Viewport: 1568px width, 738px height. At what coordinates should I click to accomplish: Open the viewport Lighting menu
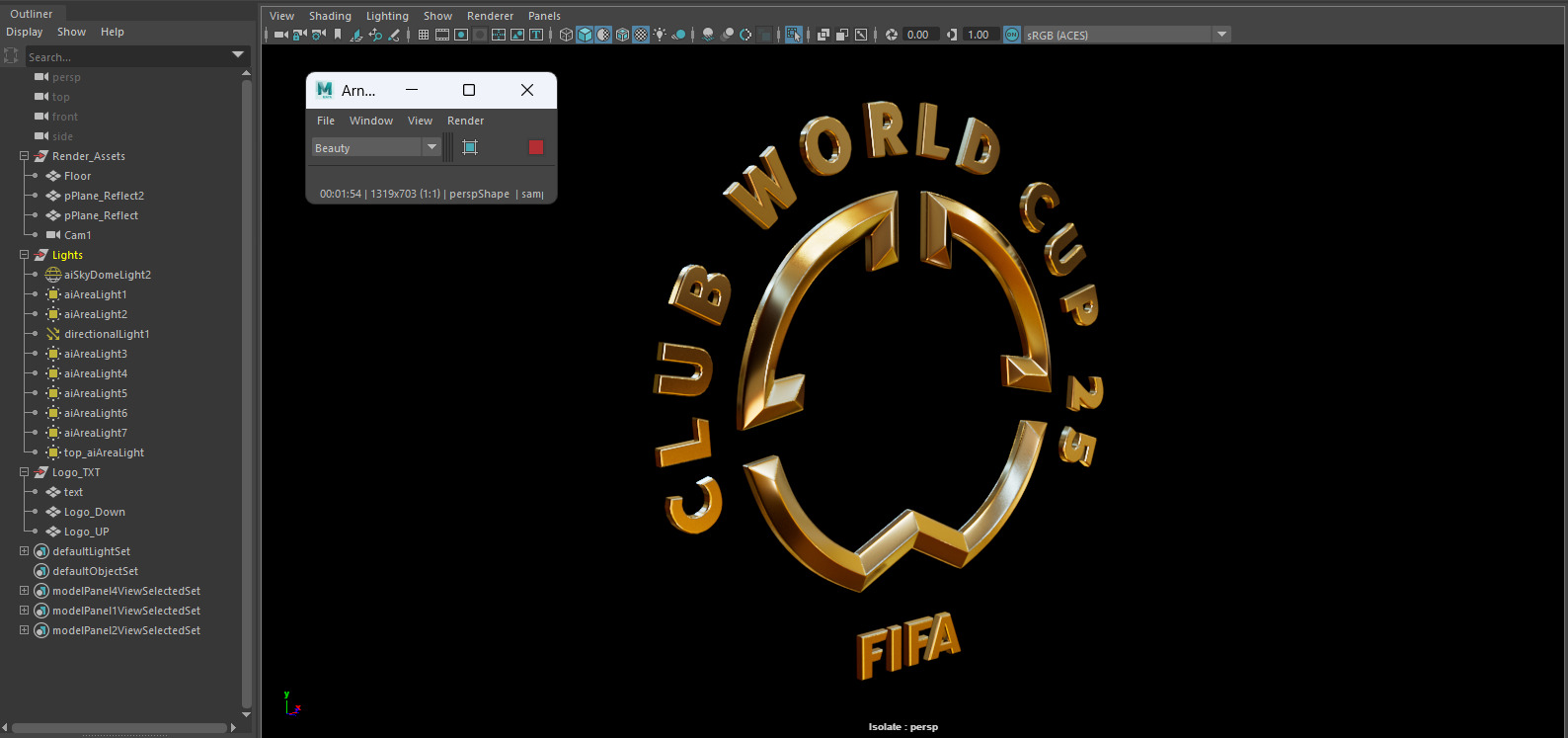click(387, 16)
